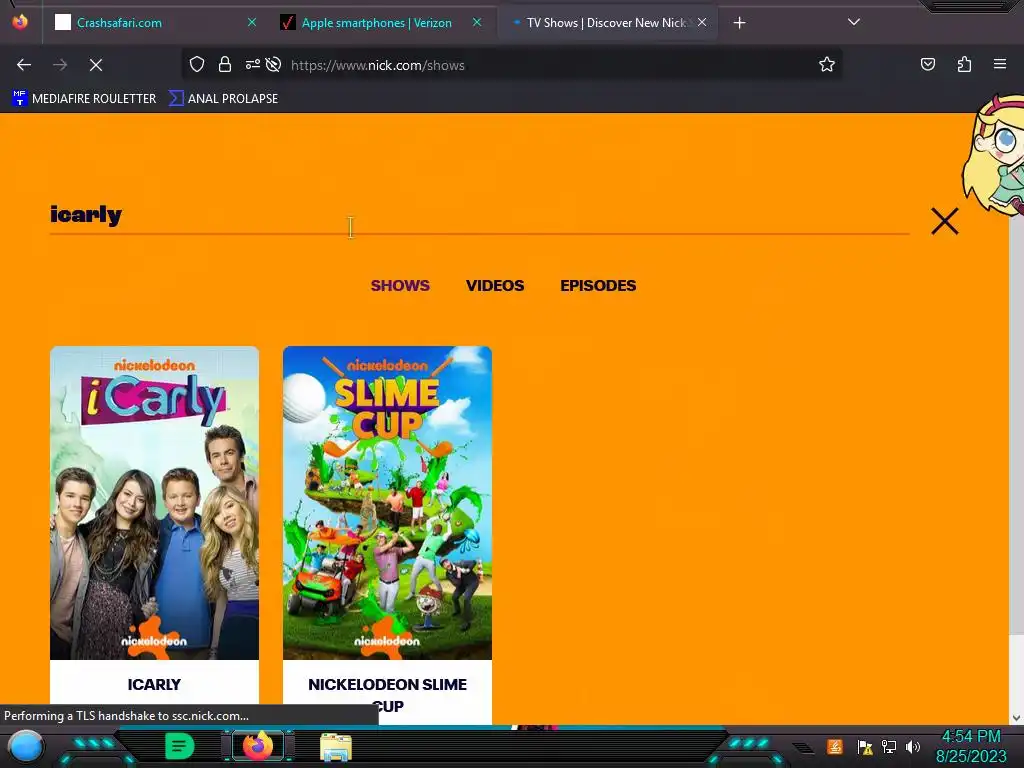
Task: Open the tracking protection shield icon
Action: tap(197, 64)
